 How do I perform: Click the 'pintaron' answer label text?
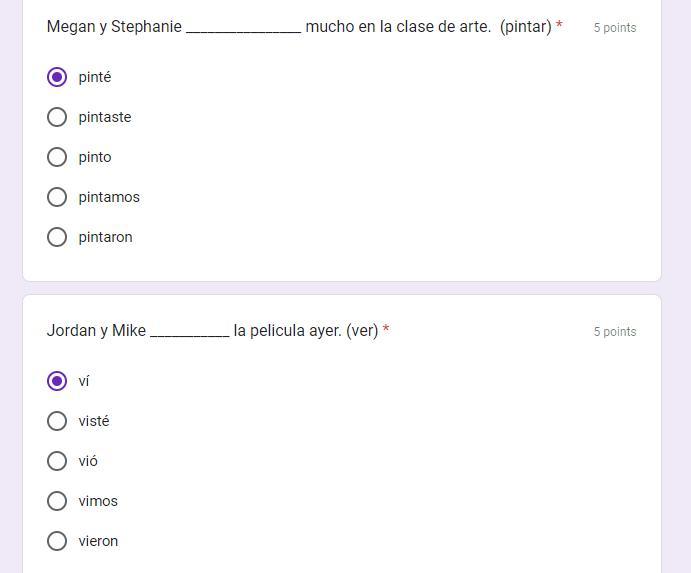[x=105, y=237]
